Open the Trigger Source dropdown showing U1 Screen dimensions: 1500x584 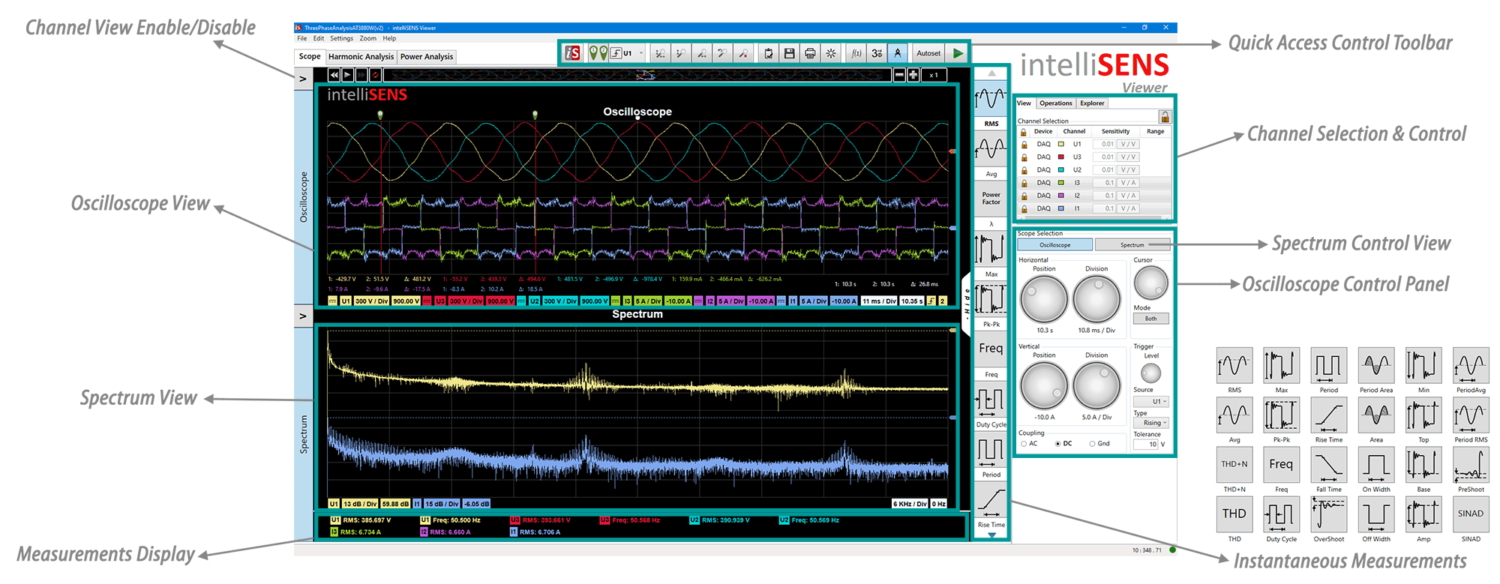(1151, 402)
